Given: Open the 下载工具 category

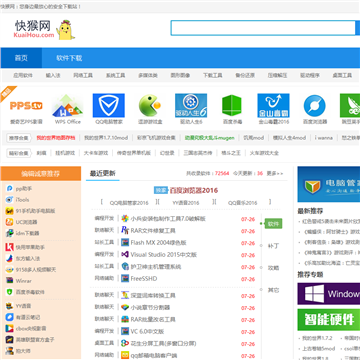Looking at the screenshot, I should pos(213,76).
